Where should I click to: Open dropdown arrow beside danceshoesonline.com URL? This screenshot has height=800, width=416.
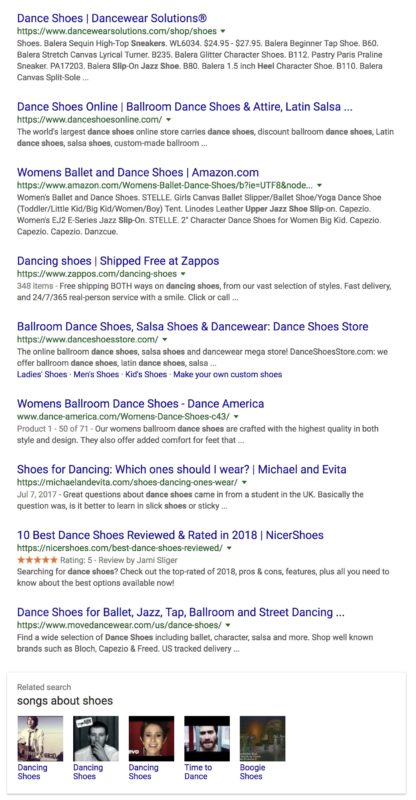(x=169, y=120)
